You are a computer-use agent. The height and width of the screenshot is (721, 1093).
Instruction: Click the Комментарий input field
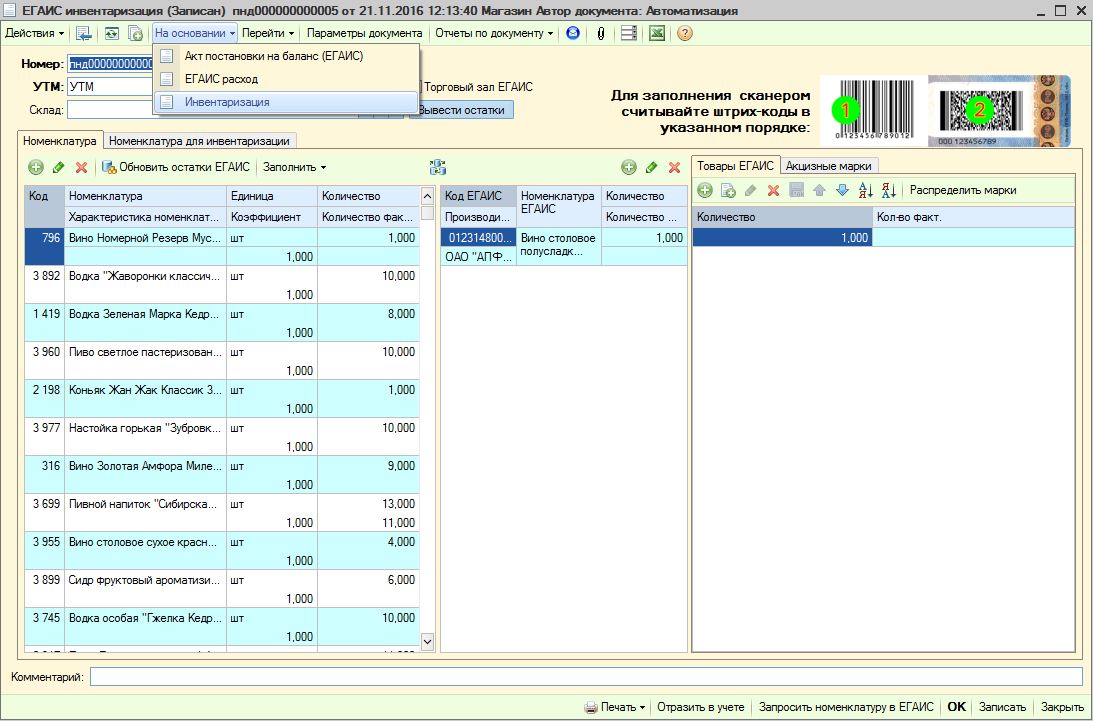click(585, 677)
